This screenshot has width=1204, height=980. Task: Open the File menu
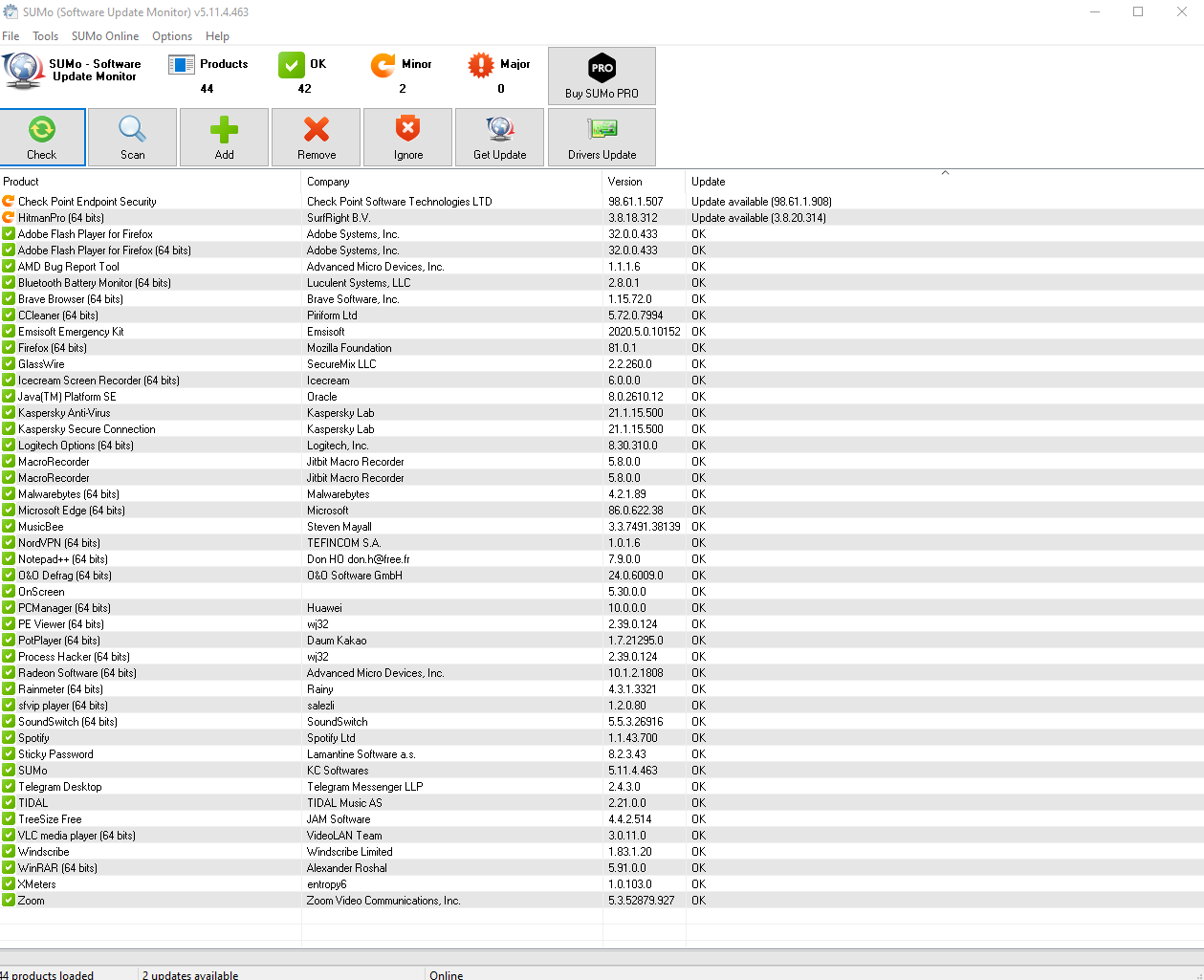tap(11, 36)
